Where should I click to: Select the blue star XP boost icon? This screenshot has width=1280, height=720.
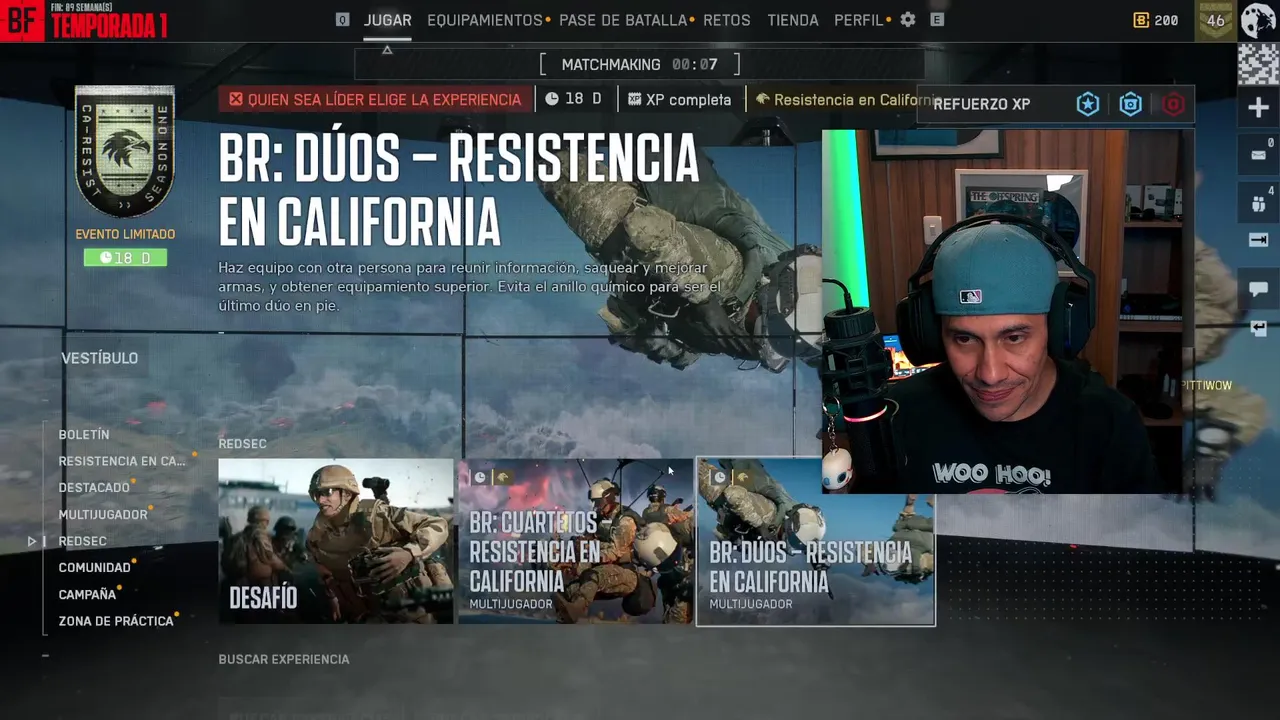click(1088, 104)
